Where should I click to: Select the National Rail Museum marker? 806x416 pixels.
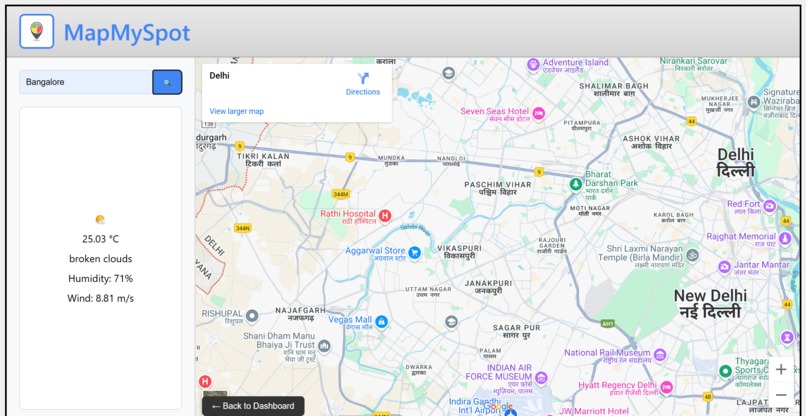(660, 354)
